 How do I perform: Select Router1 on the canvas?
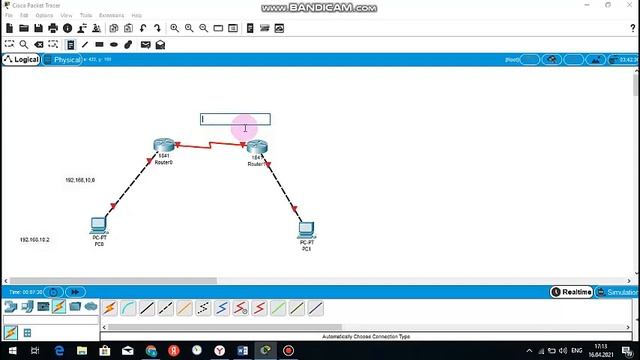(x=257, y=147)
